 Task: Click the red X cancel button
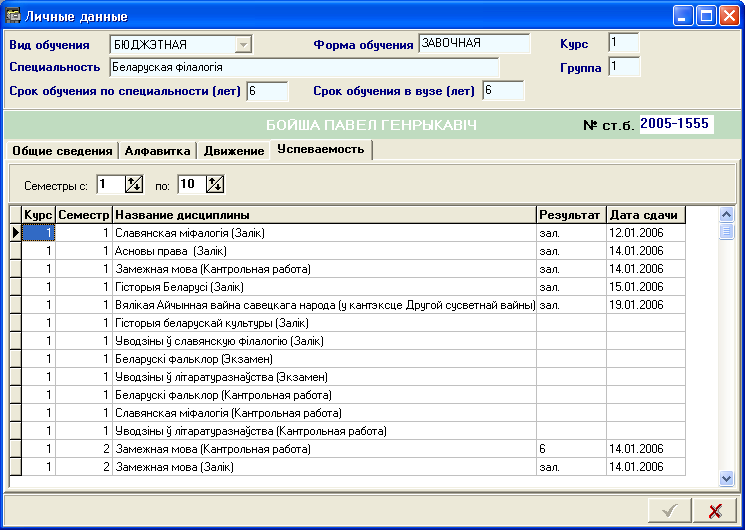(715, 511)
